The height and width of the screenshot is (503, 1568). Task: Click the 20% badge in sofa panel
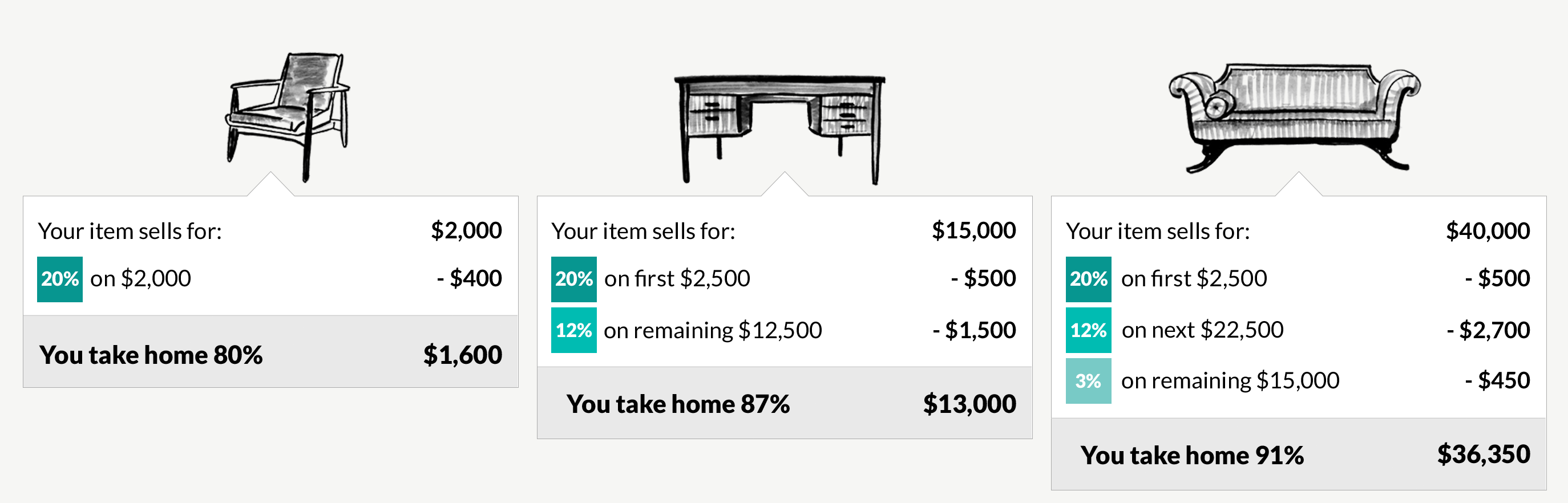[x=1088, y=279]
